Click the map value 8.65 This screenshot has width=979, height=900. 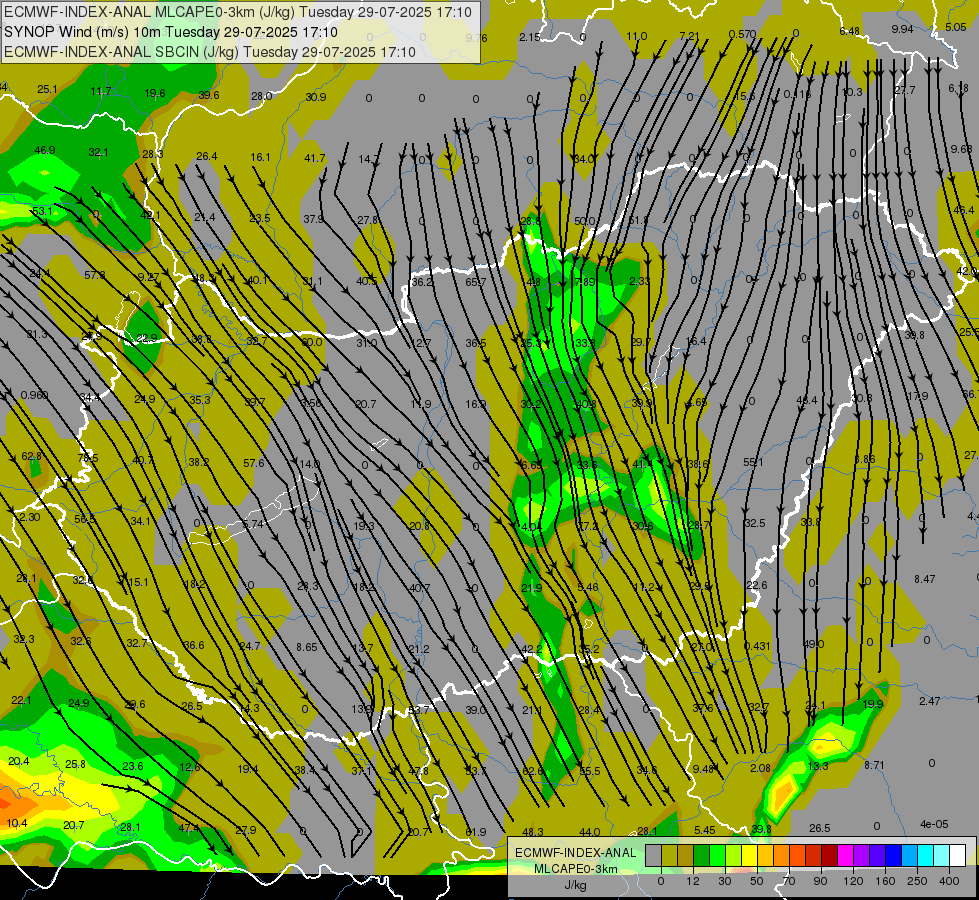(307, 647)
